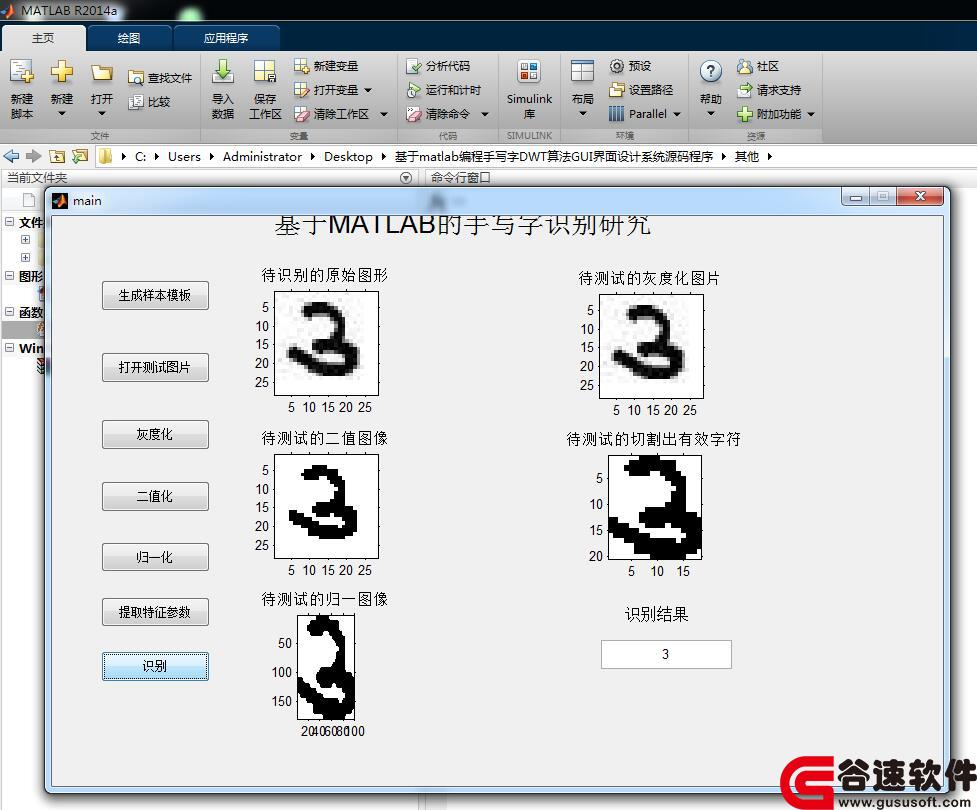Click 打开变量 (Open Variable) icon
This screenshot has width=977, height=810.
[x=302, y=90]
